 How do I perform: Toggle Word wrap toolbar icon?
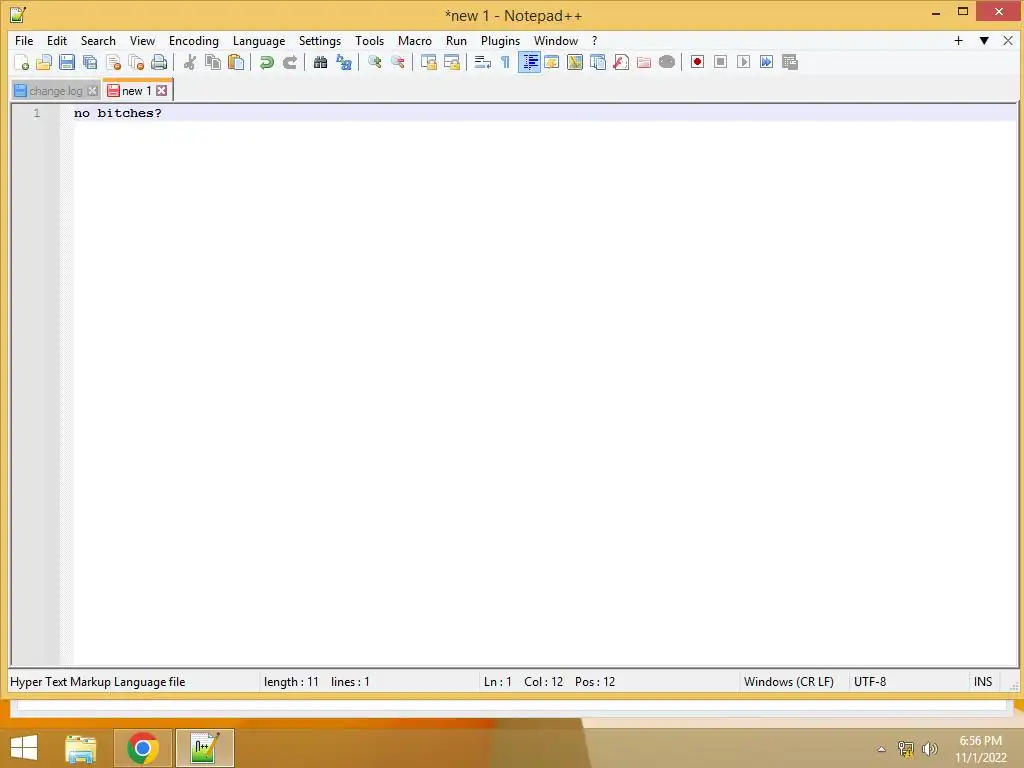point(483,62)
